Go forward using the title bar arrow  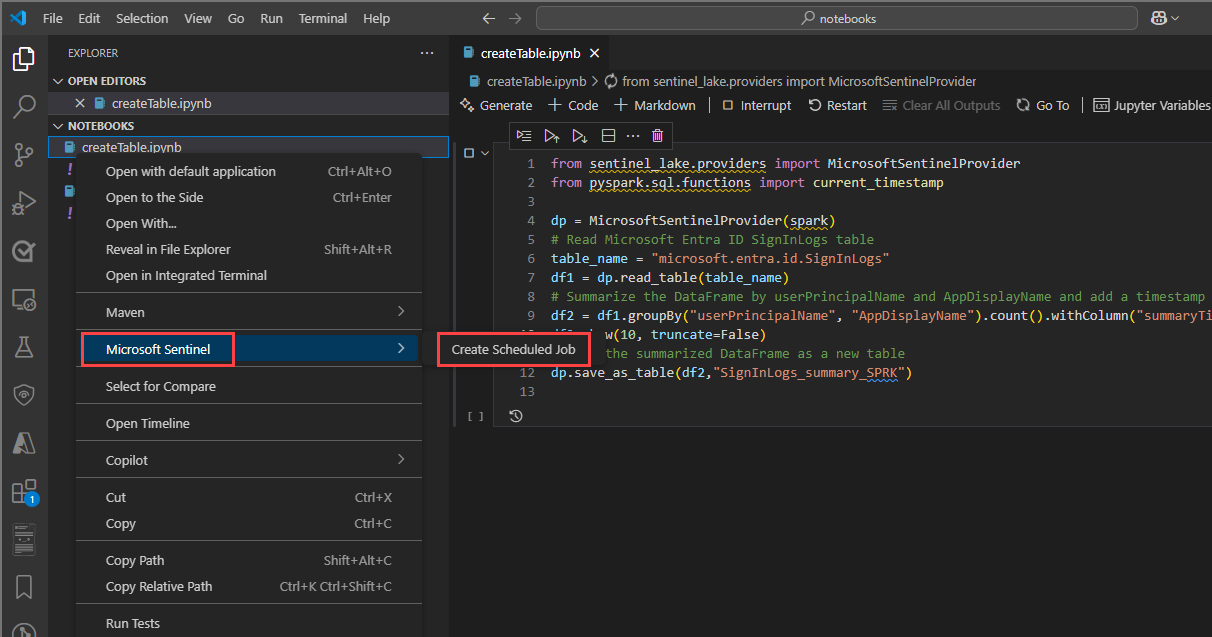[x=515, y=18]
